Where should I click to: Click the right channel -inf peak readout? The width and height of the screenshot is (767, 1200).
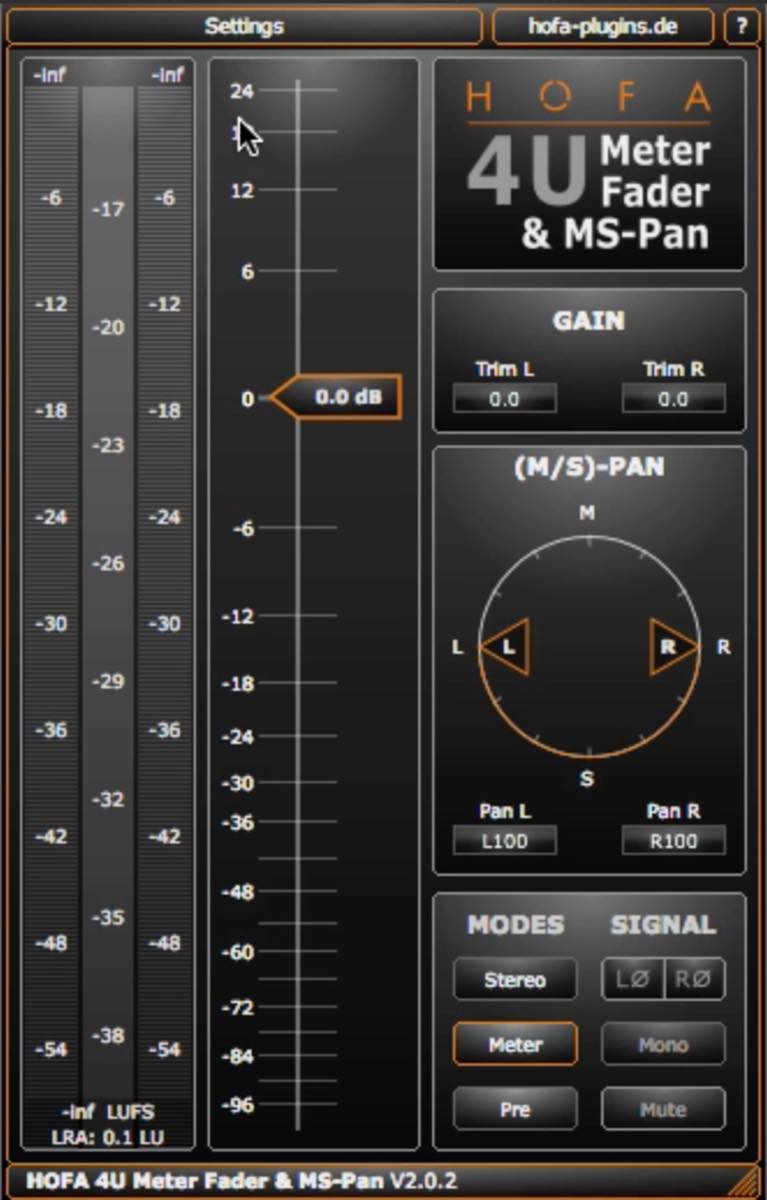(166, 75)
